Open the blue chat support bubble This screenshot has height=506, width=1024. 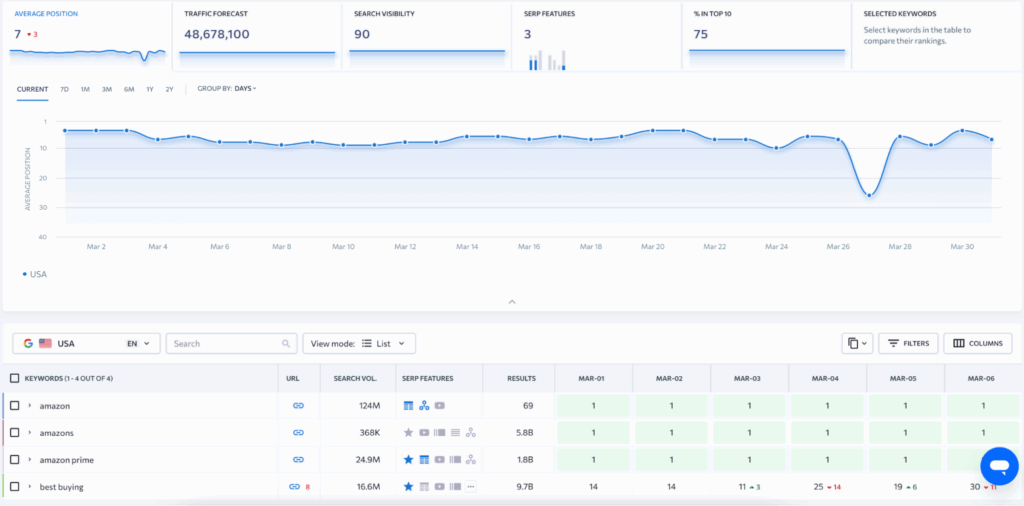coord(999,466)
